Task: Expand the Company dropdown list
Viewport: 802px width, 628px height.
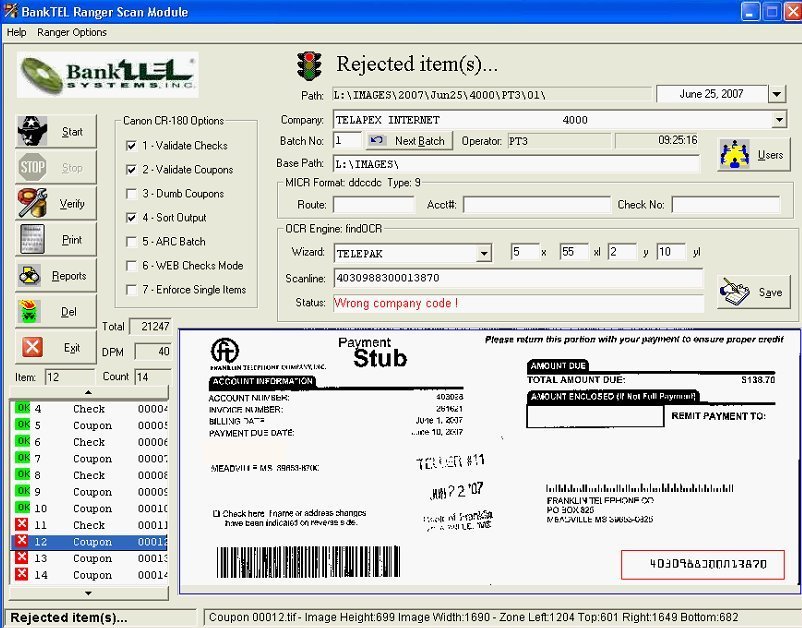Action: 779,120
